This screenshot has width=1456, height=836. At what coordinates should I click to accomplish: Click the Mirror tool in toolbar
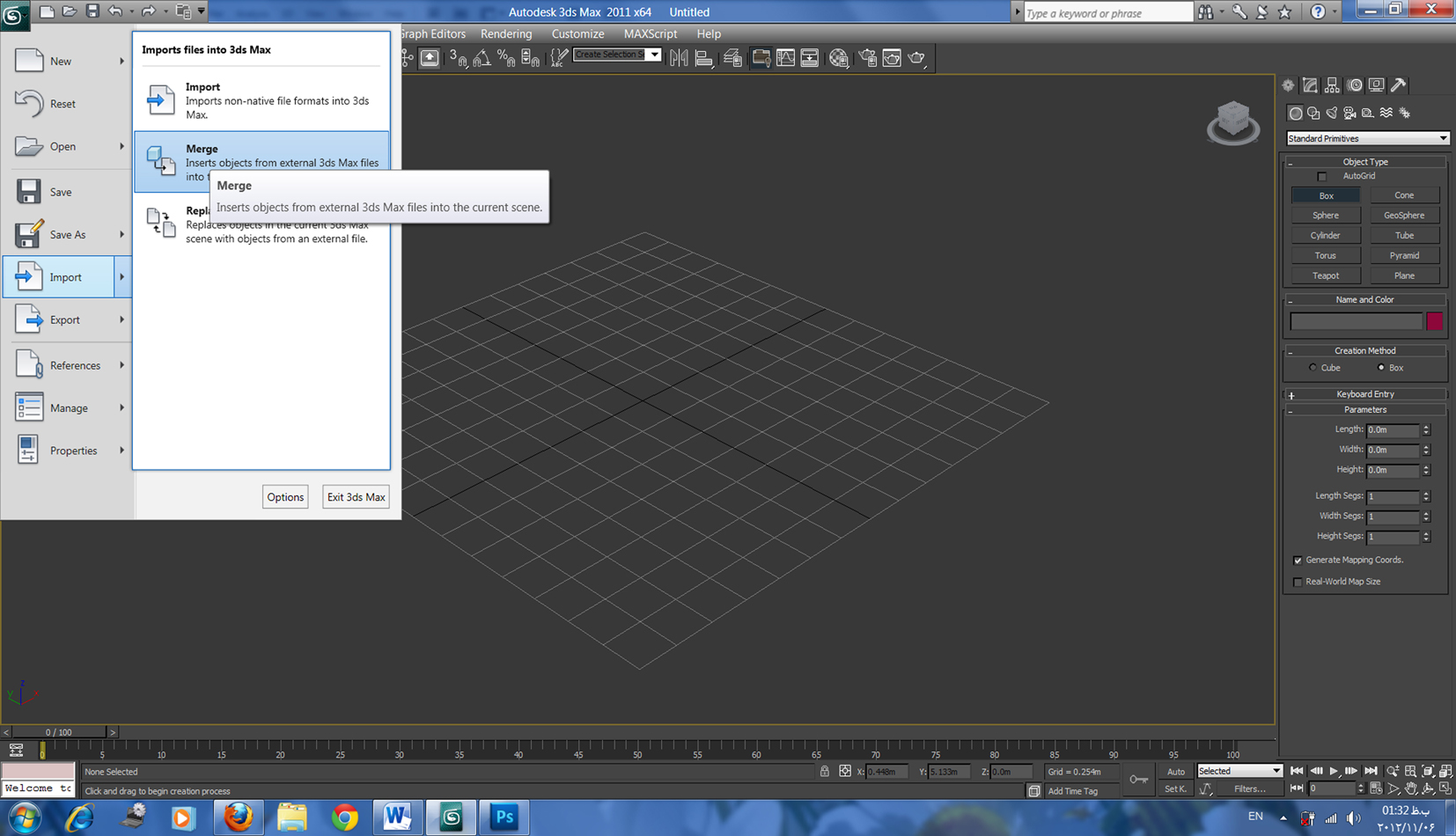pos(679,58)
